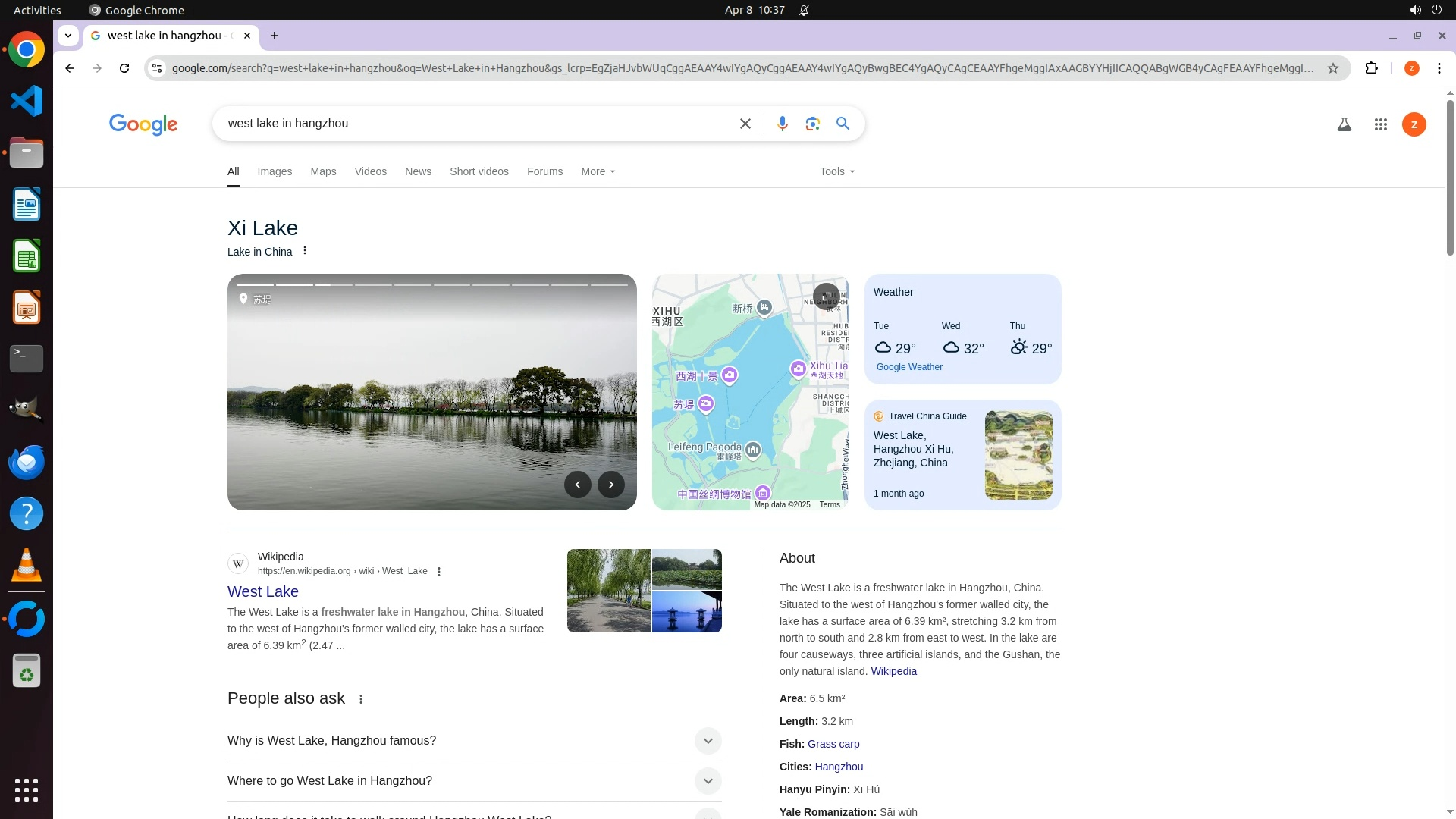Open Google Lens image search
Image resolution: width=1456 pixels, height=819 pixels.
coord(812,124)
